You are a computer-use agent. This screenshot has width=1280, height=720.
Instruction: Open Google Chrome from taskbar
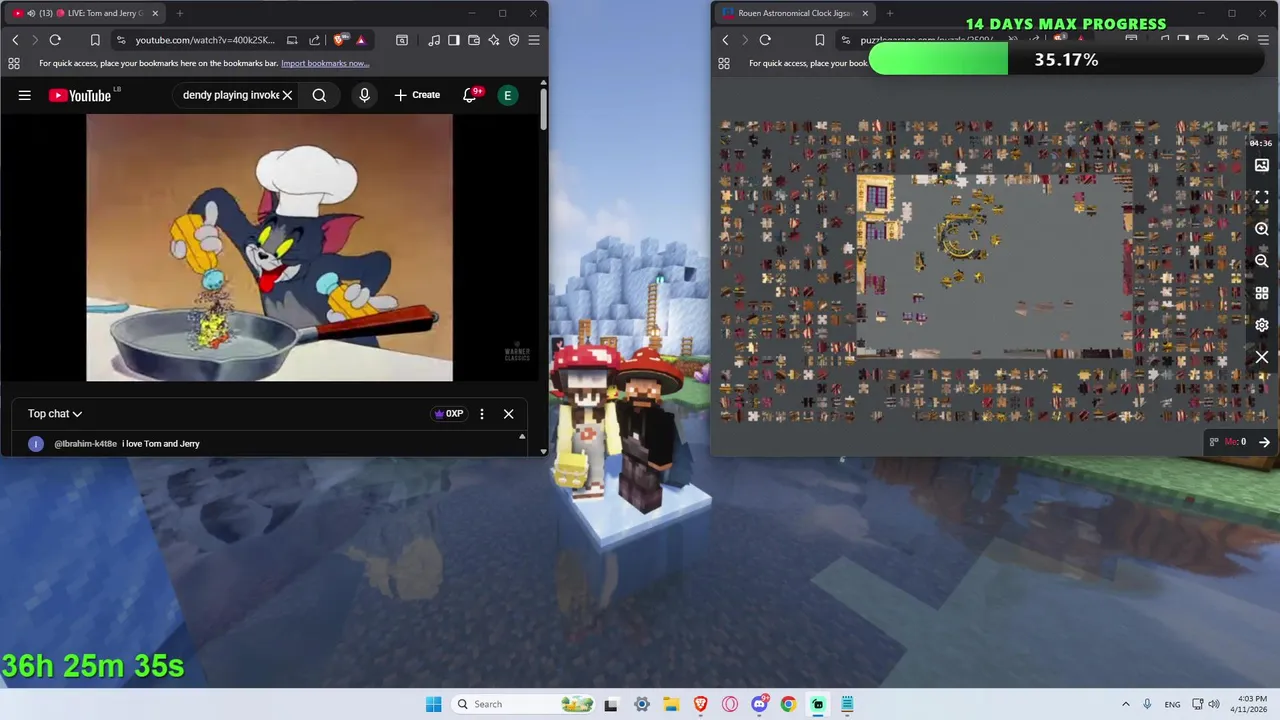coord(788,704)
